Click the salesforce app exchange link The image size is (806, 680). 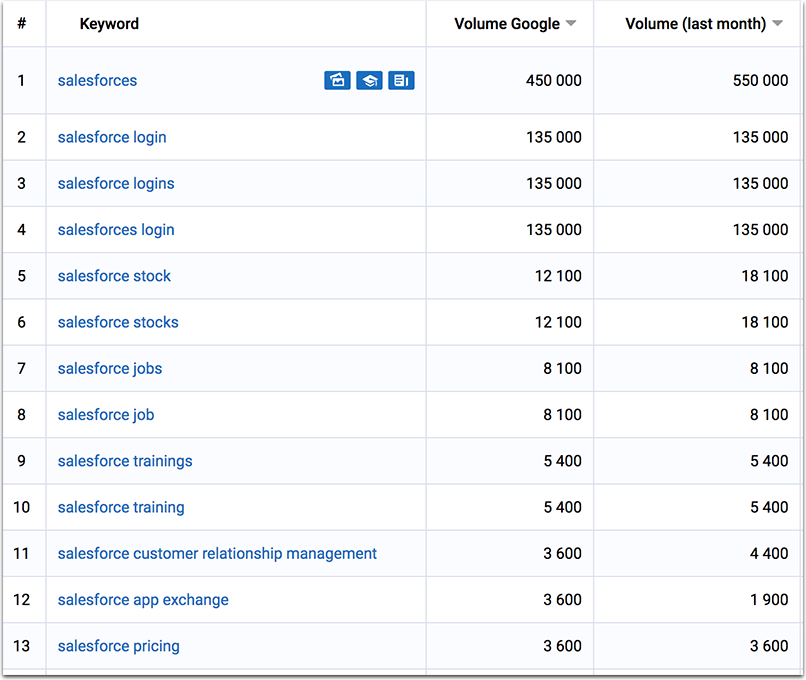coord(143,600)
